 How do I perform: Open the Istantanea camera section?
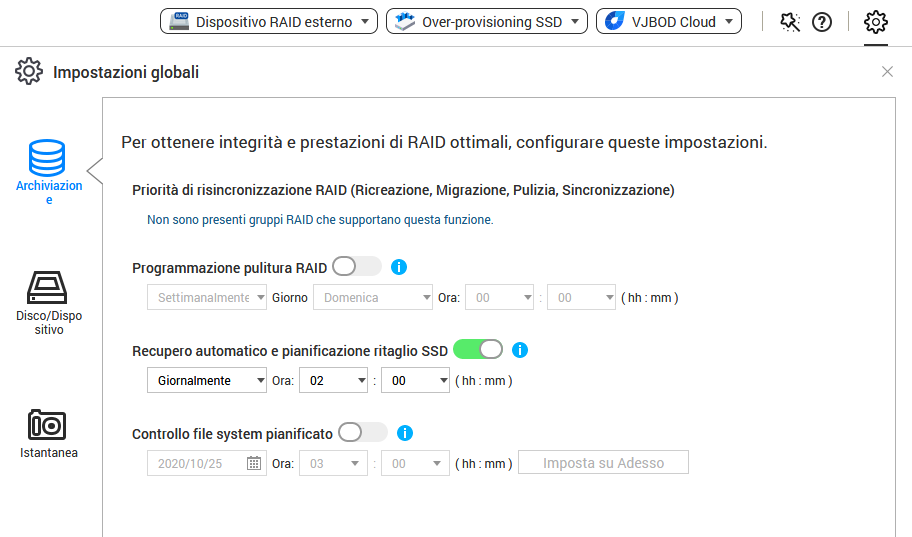(x=47, y=432)
